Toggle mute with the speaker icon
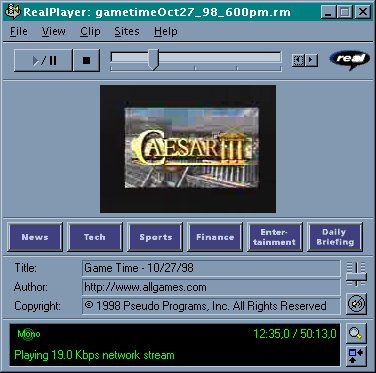 pyautogui.click(x=356, y=304)
